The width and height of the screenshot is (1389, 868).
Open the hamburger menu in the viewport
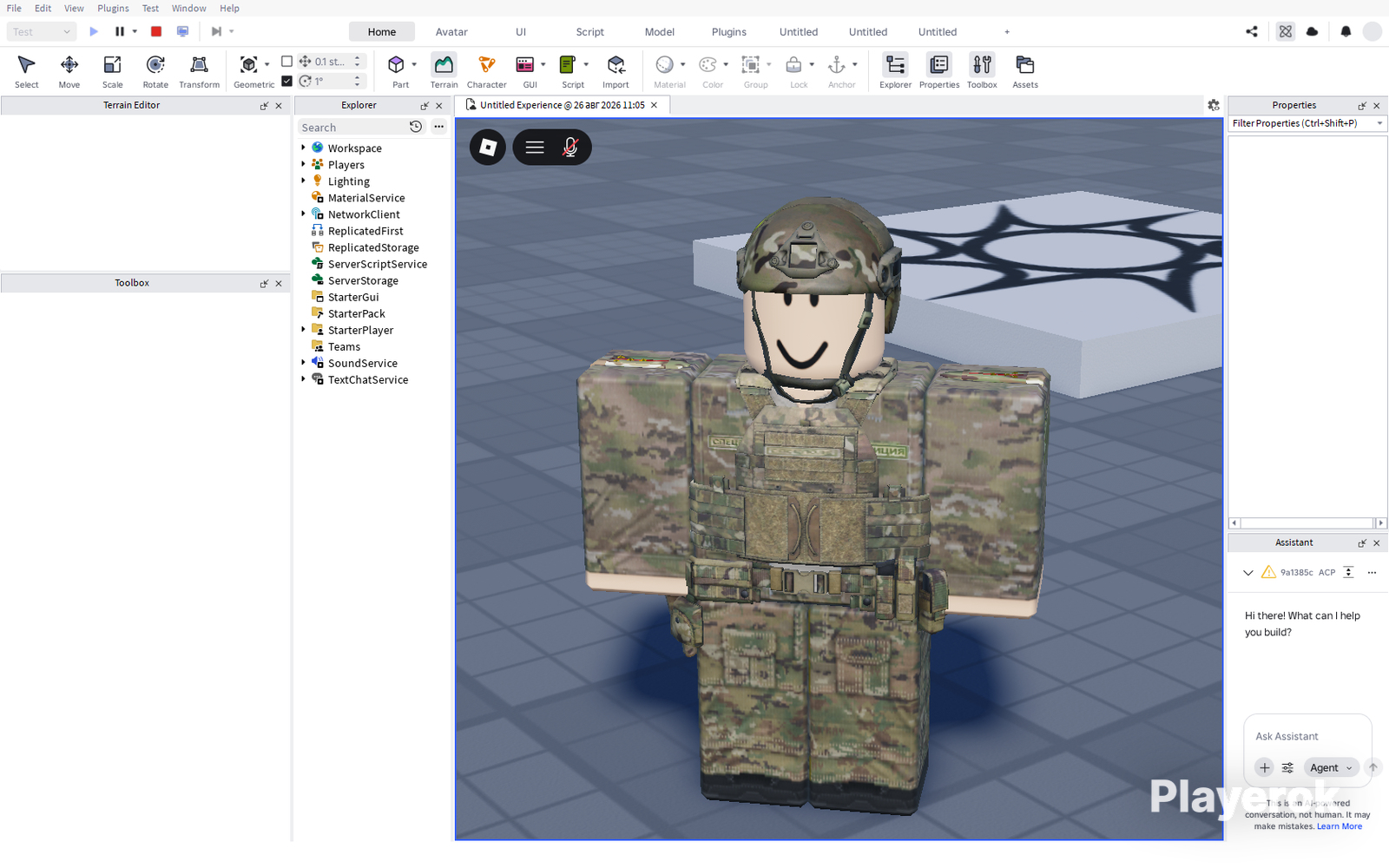coord(535,148)
